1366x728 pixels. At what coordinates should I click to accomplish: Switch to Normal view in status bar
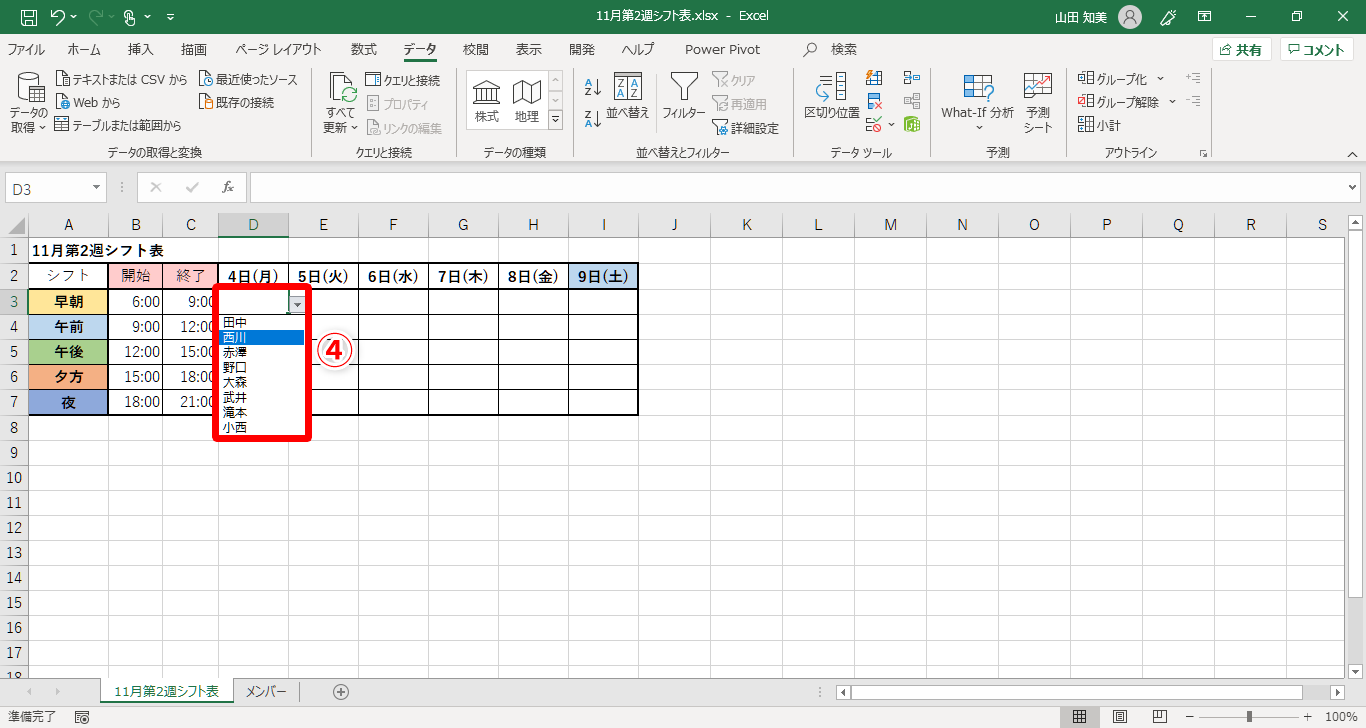pyautogui.click(x=1080, y=717)
